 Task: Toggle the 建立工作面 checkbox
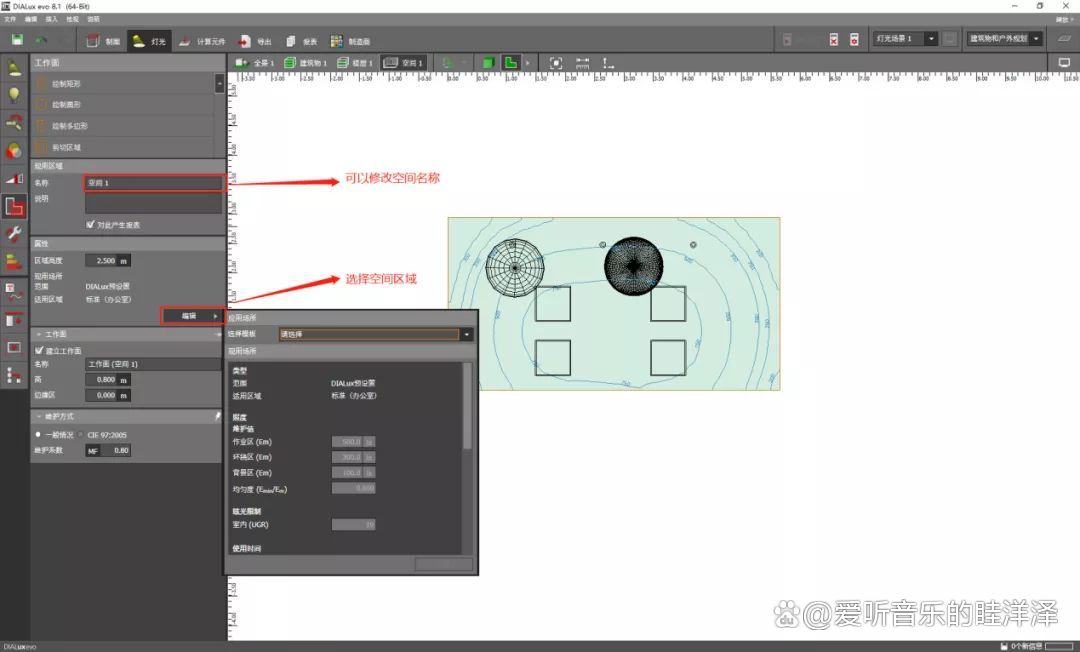39,350
